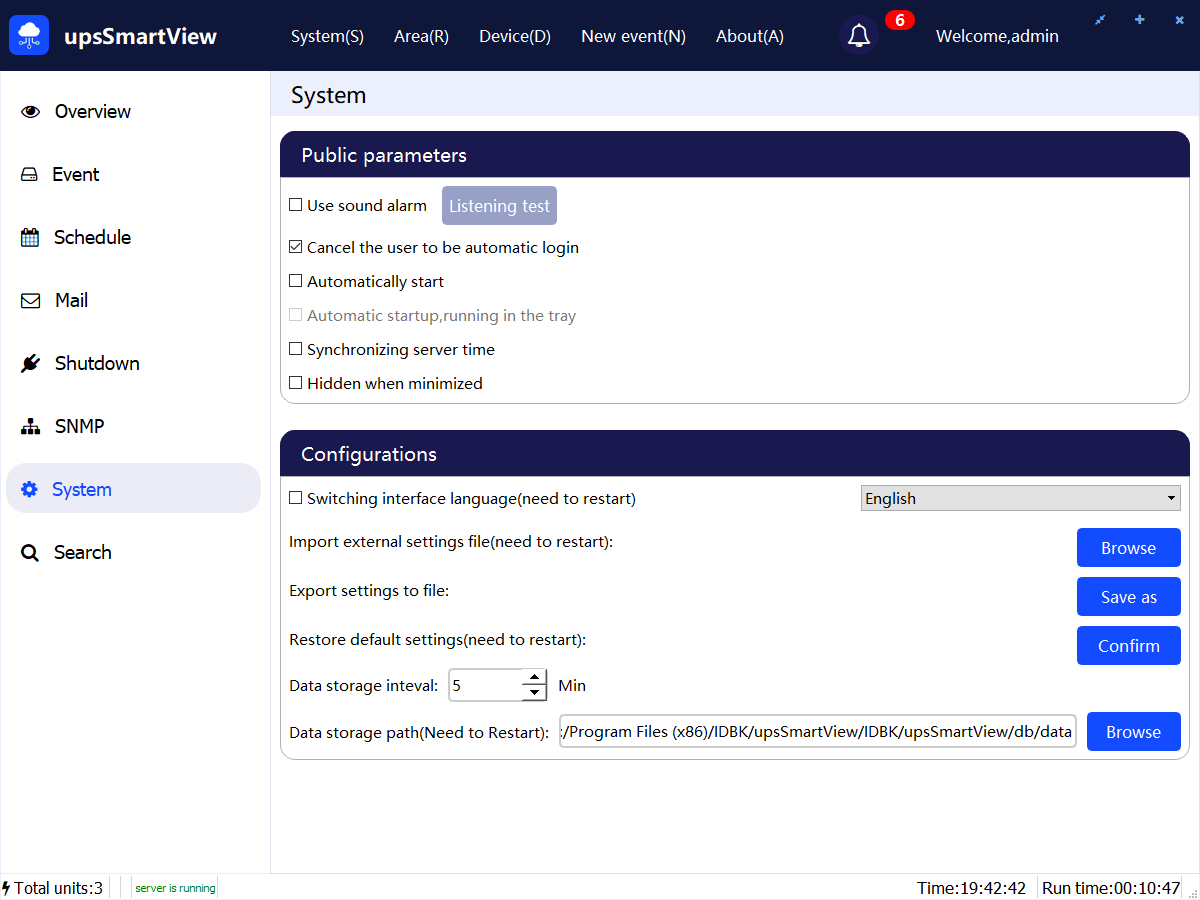Tick the Synchronizing server time checkbox

click(296, 349)
